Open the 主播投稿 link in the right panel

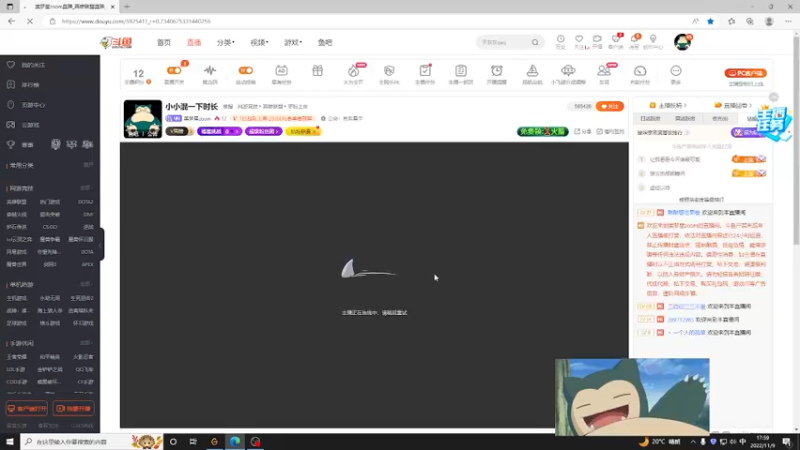click(668, 105)
